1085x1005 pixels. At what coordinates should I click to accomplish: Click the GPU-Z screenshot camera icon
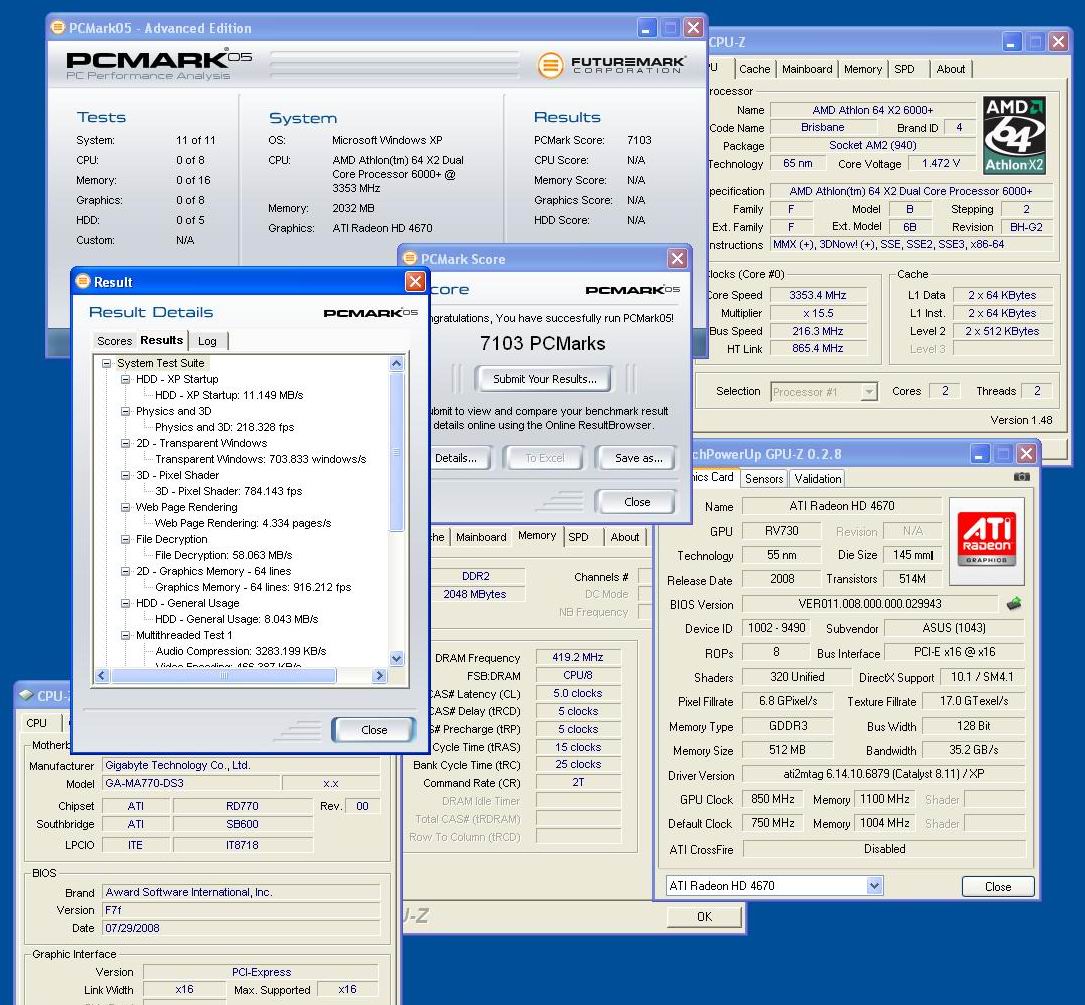1021,477
